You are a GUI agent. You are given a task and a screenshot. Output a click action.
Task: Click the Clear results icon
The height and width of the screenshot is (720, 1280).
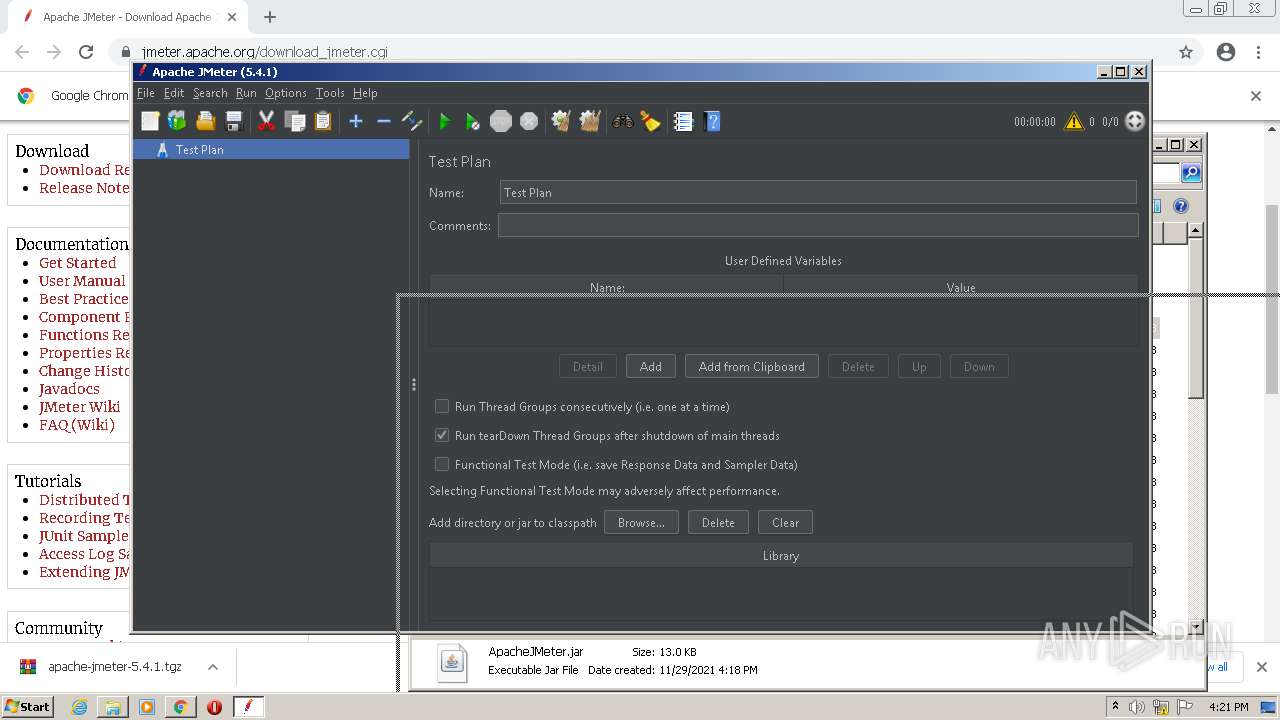561,121
